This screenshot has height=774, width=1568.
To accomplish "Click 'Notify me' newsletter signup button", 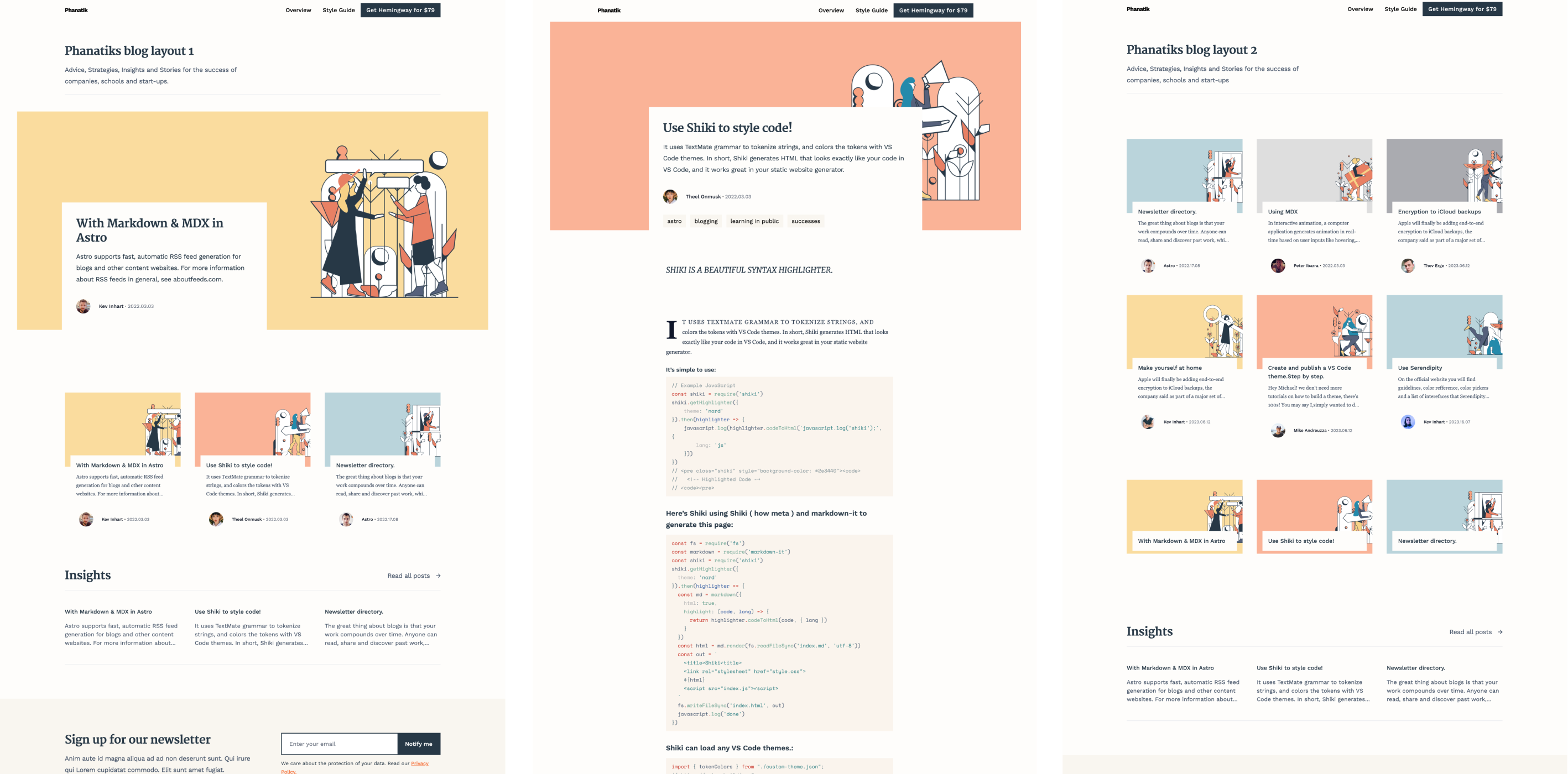I will 419,744.
